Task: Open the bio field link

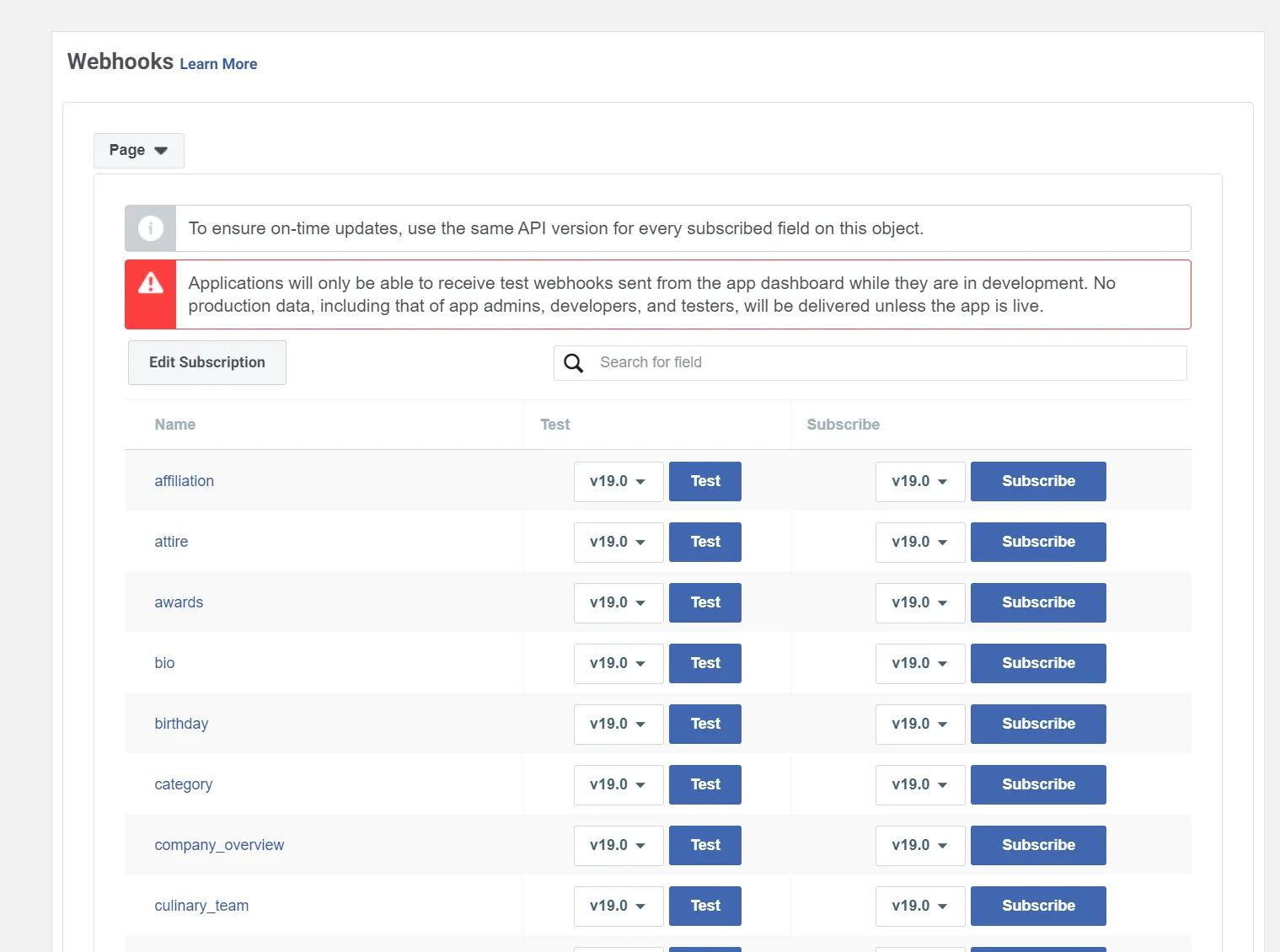Action: (x=164, y=663)
